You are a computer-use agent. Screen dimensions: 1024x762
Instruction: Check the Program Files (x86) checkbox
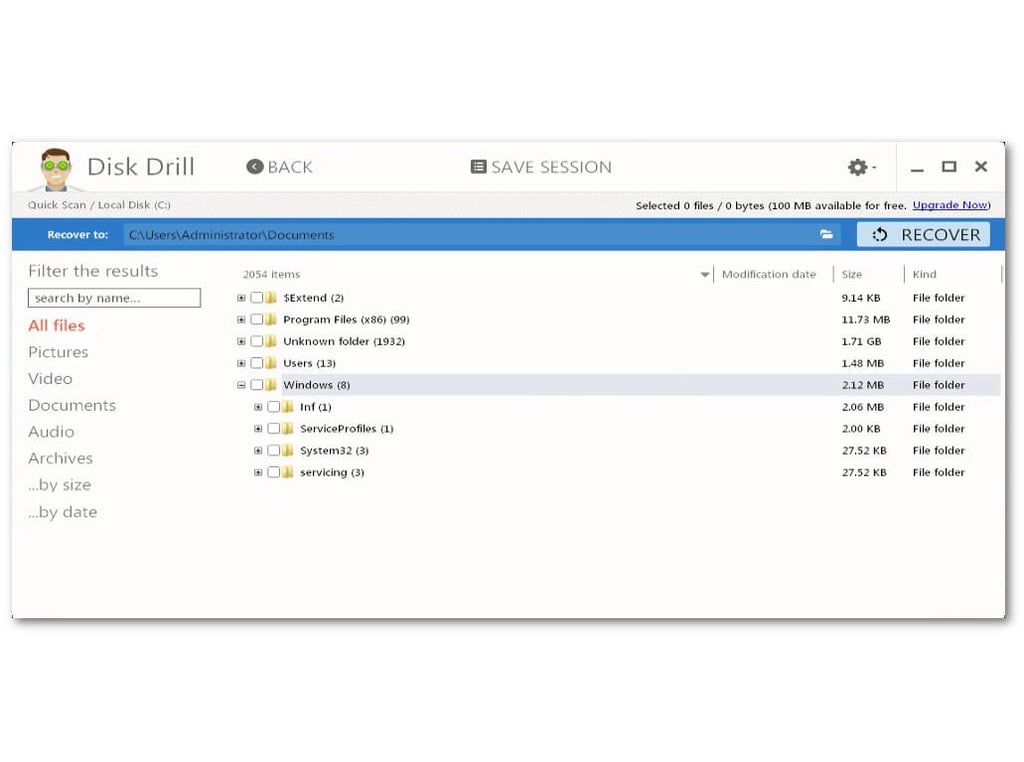(x=257, y=319)
